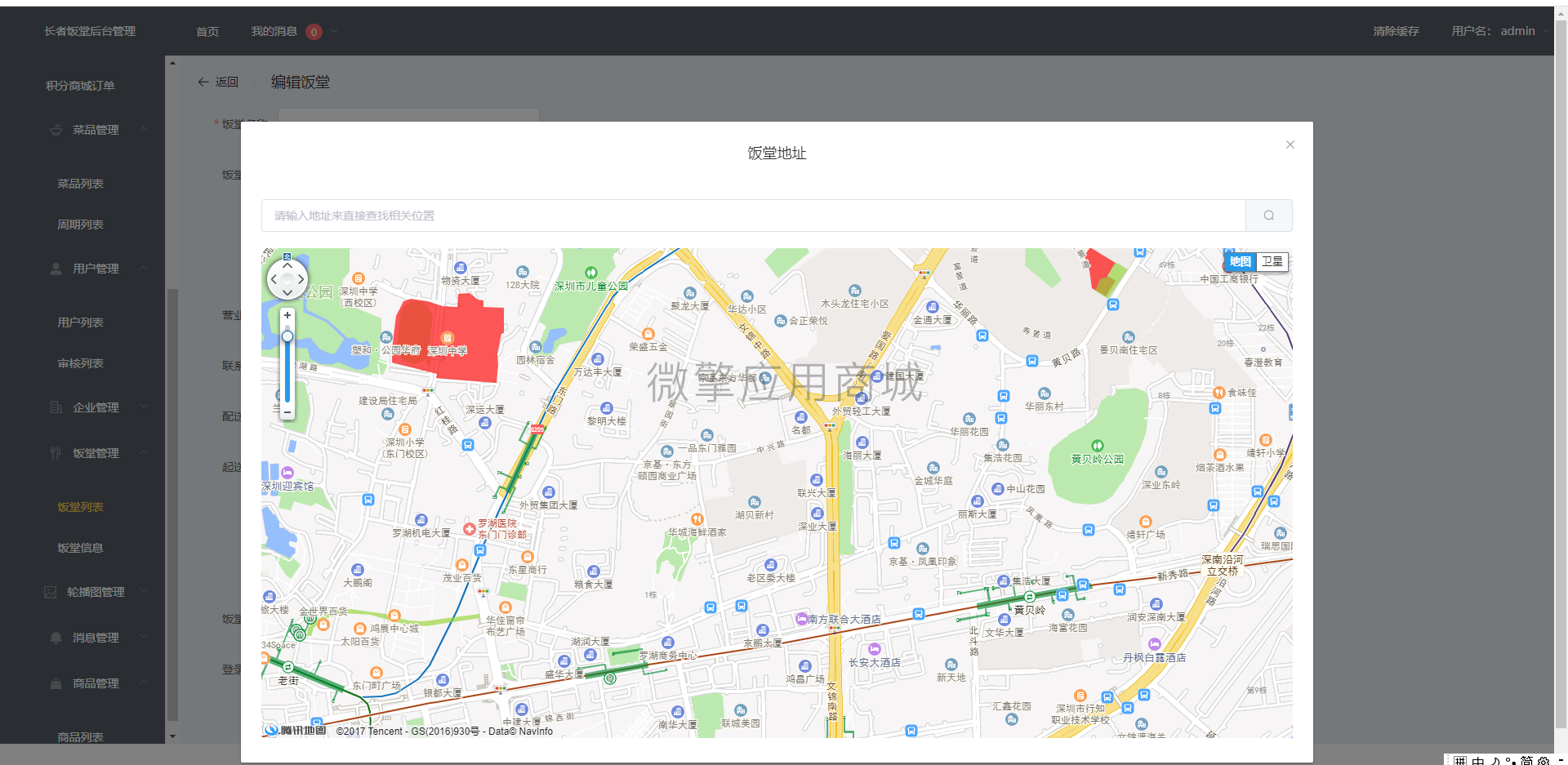Select 审核列表 in sidebar
The image size is (1568, 765).
80,363
